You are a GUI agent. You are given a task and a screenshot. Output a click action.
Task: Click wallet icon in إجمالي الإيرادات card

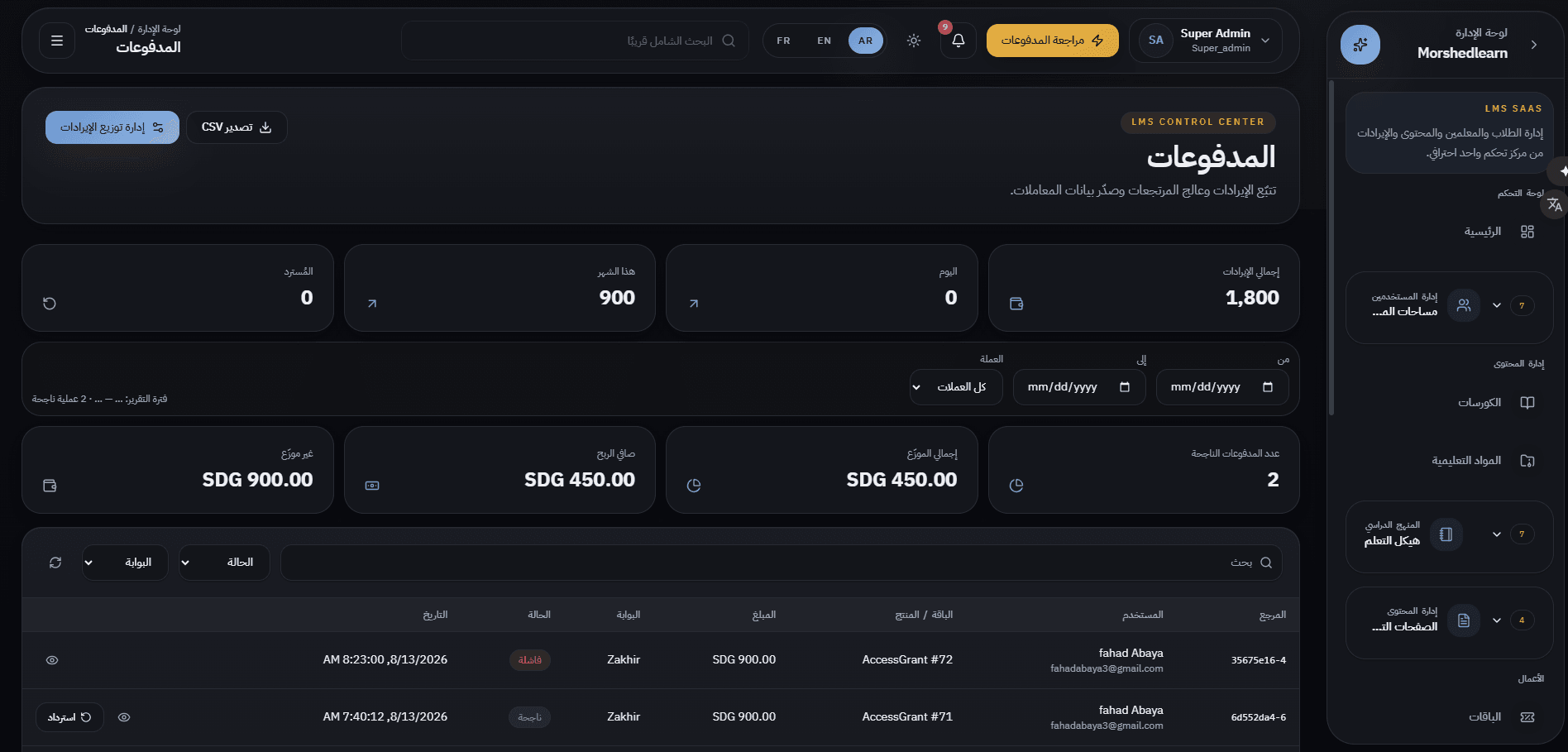[1016, 304]
